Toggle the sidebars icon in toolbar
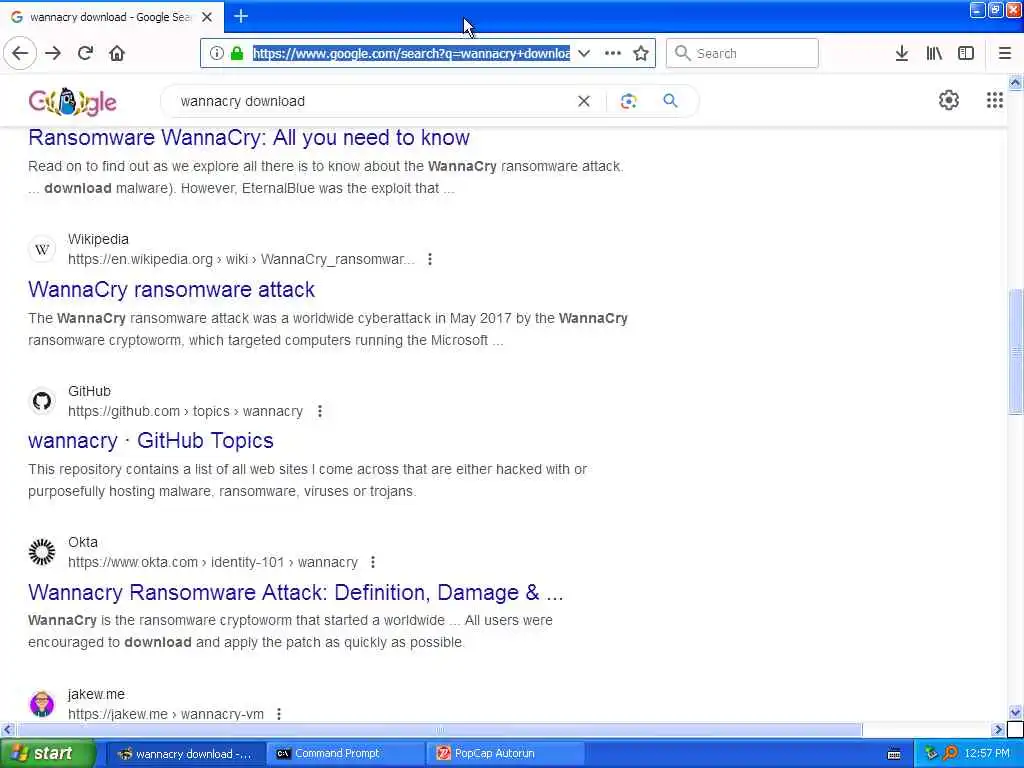Screen dimensions: 1024x768 coord(966,53)
